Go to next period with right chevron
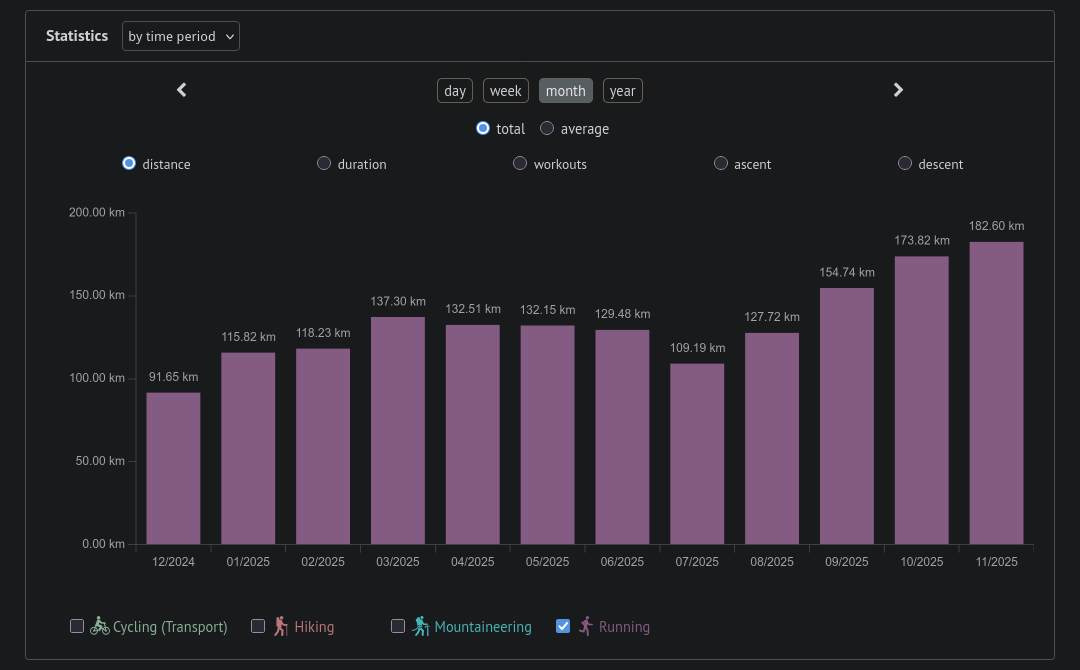1080x670 pixels. click(x=898, y=90)
